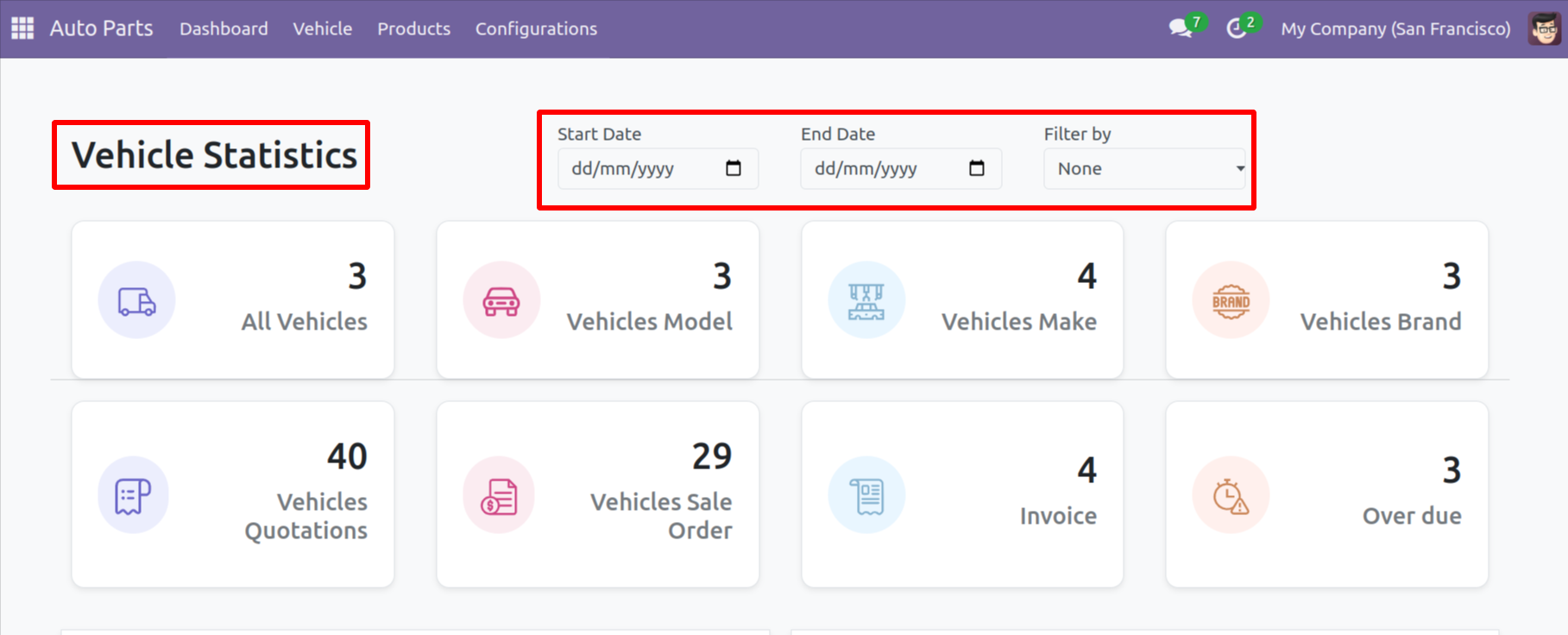Viewport: 1568px width, 635px height.
Task: Click the Vehicles Sale Order icon
Action: [499, 495]
